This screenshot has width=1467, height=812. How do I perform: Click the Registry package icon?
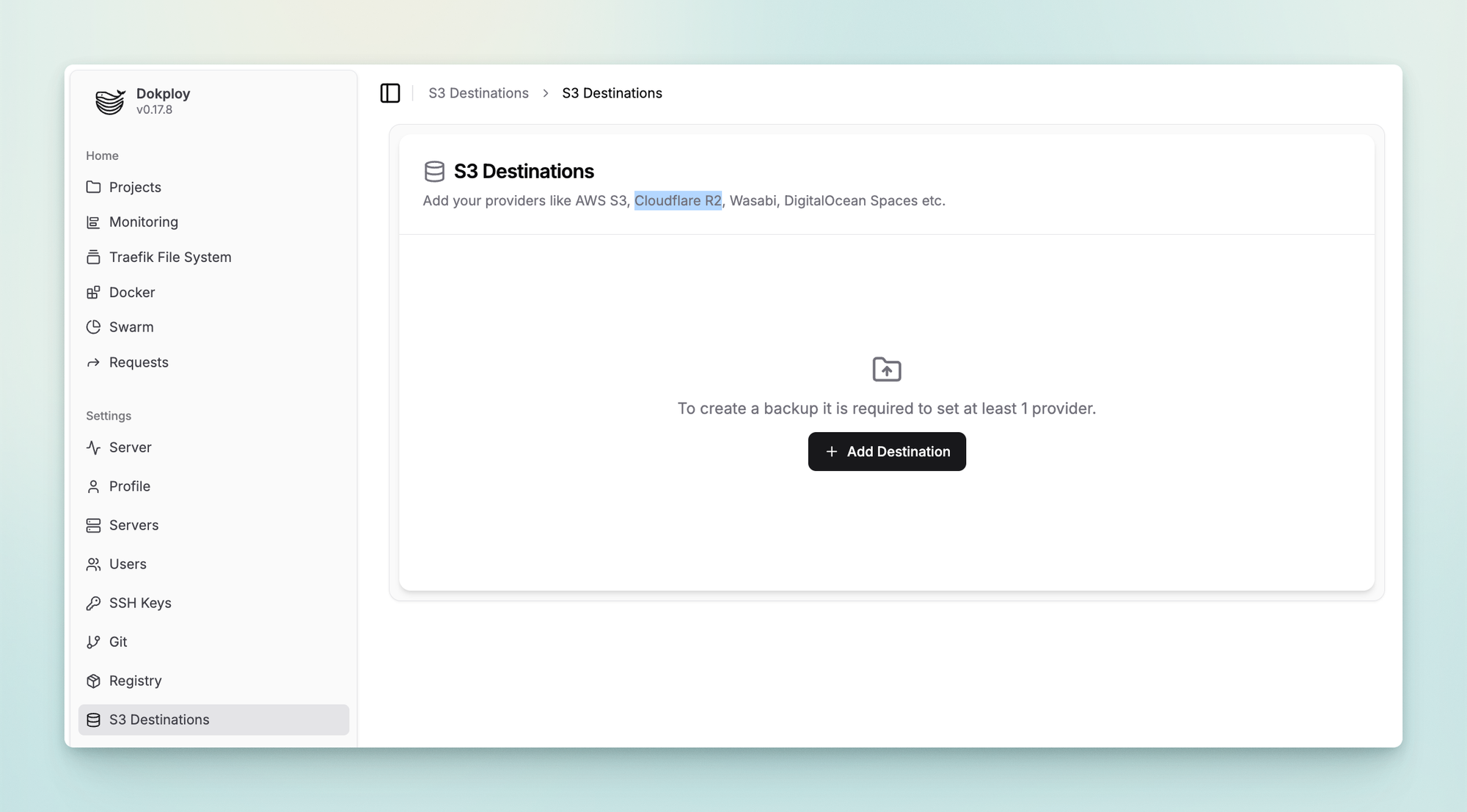[x=93, y=681]
